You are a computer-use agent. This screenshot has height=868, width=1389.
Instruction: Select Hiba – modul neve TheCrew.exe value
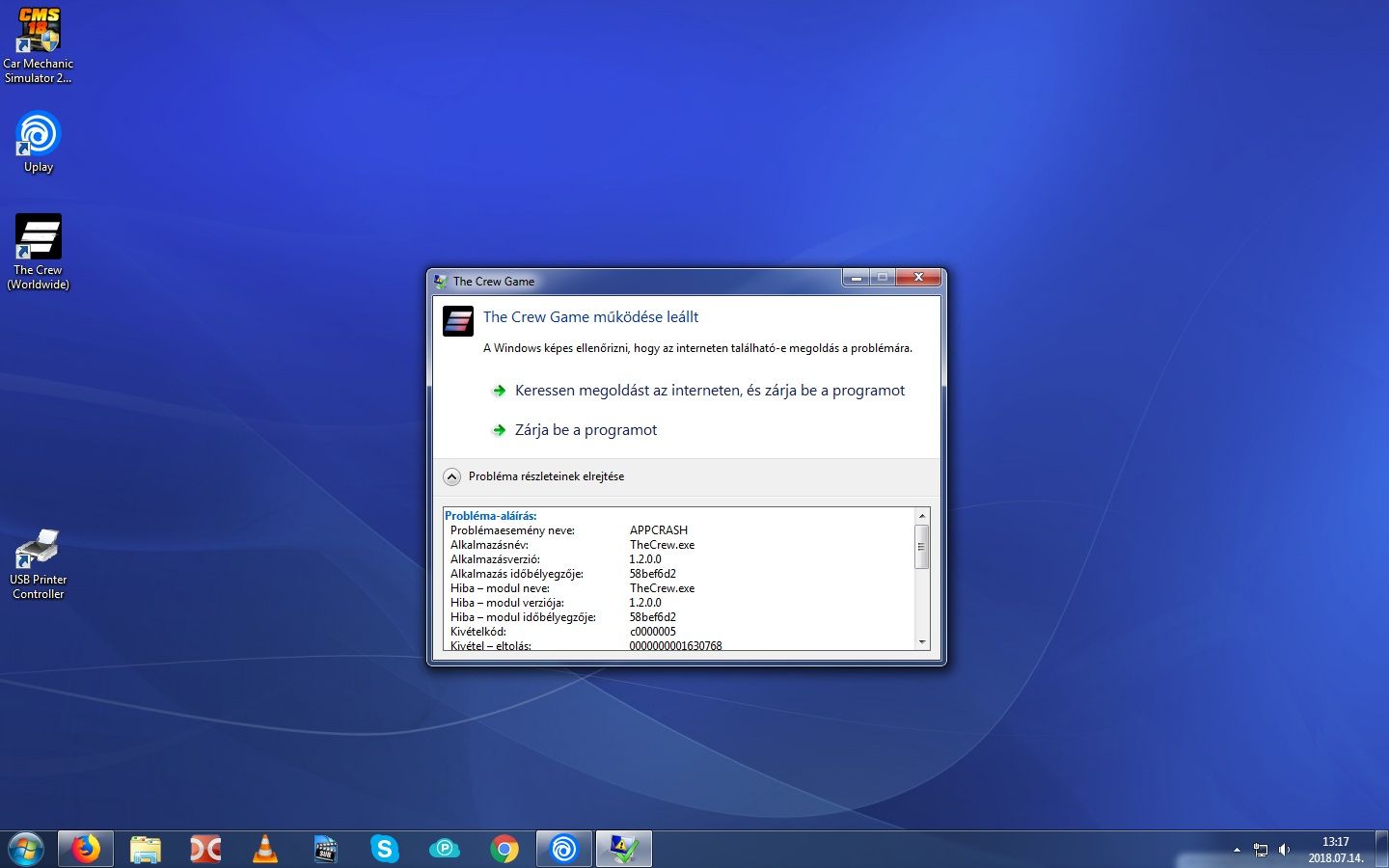click(x=662, y=588)
